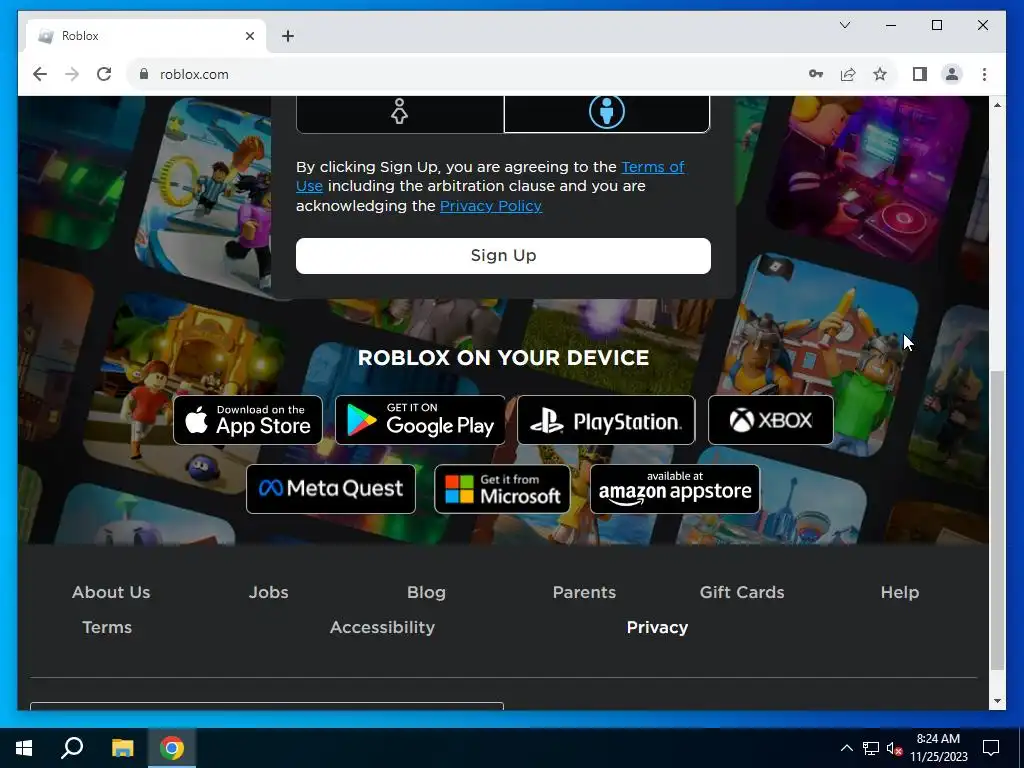This screenshot has height=768, width=1024.
Task: Click the share page icon
Action: click(x=848, y=74)
